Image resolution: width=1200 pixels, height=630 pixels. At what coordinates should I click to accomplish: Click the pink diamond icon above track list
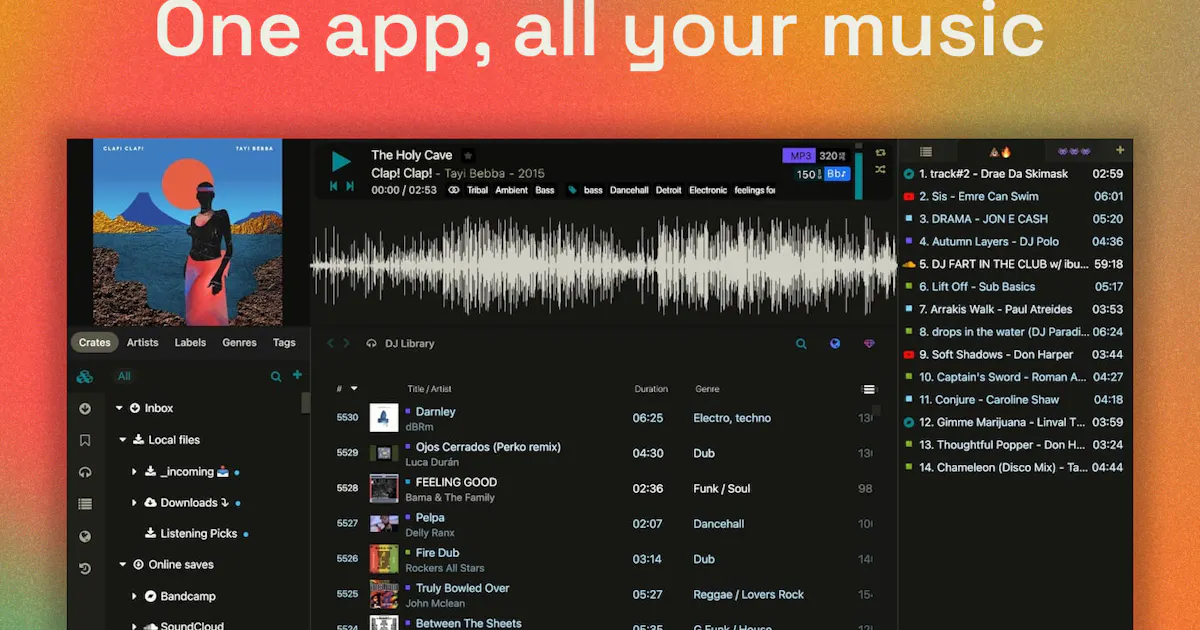(869, 344)
